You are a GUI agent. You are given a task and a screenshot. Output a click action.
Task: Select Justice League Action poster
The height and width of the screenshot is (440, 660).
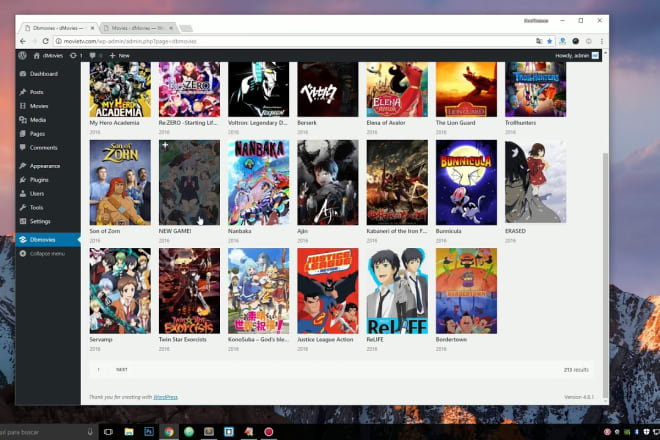(x=328, y=291)
